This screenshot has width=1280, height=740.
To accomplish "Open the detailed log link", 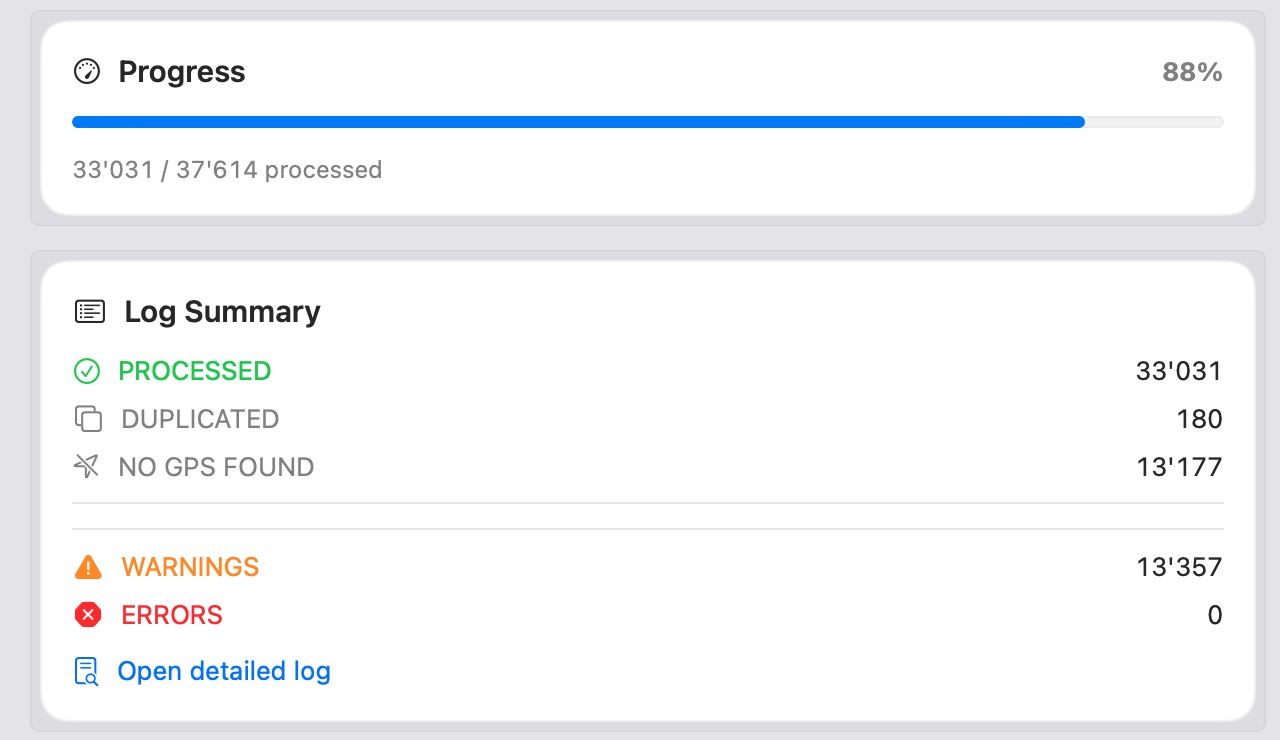I will pyautogui.click(x=224, y=671).
